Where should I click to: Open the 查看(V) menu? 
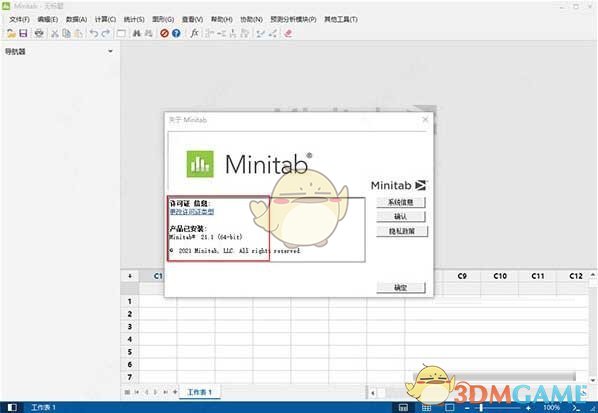(192, 19)
